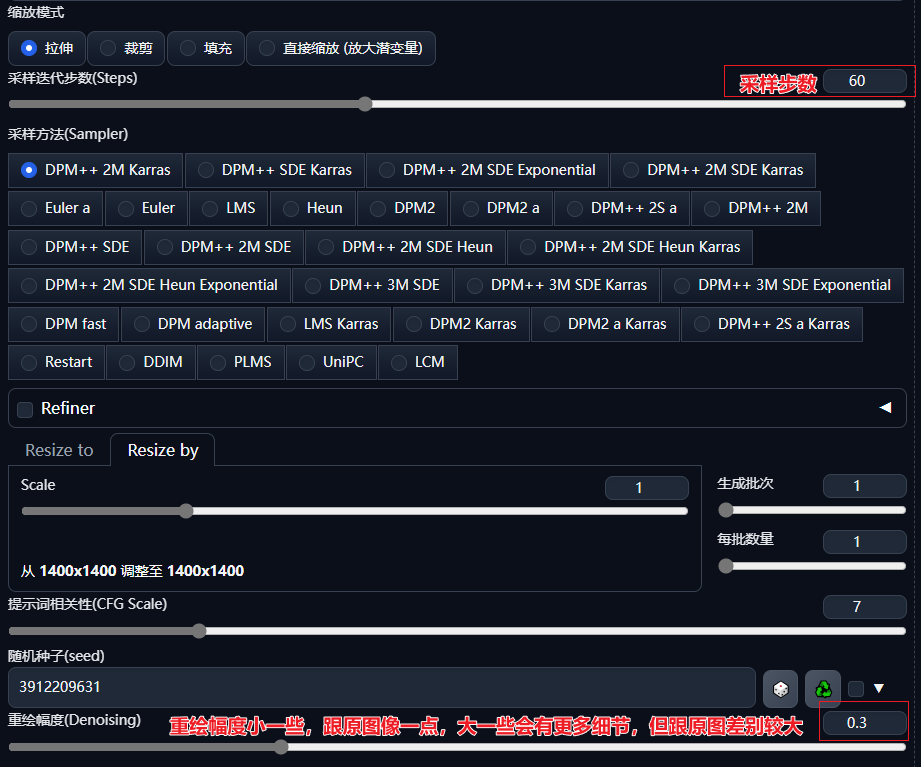This screenshot has width=921, height=767.
Task: Select DPM++ 2M SDE Heun Exponential sampler
Action: tap(149, 285)
